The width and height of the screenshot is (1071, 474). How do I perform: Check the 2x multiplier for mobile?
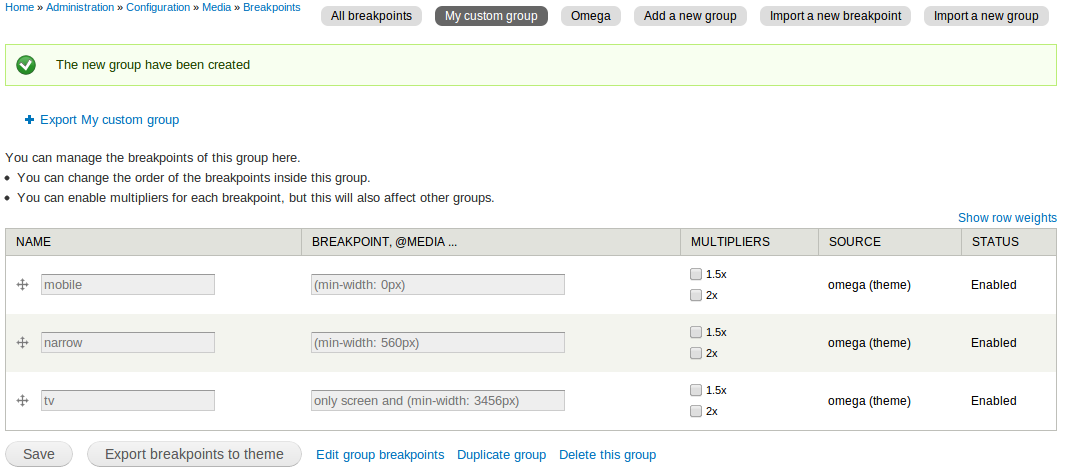point(696,295)
